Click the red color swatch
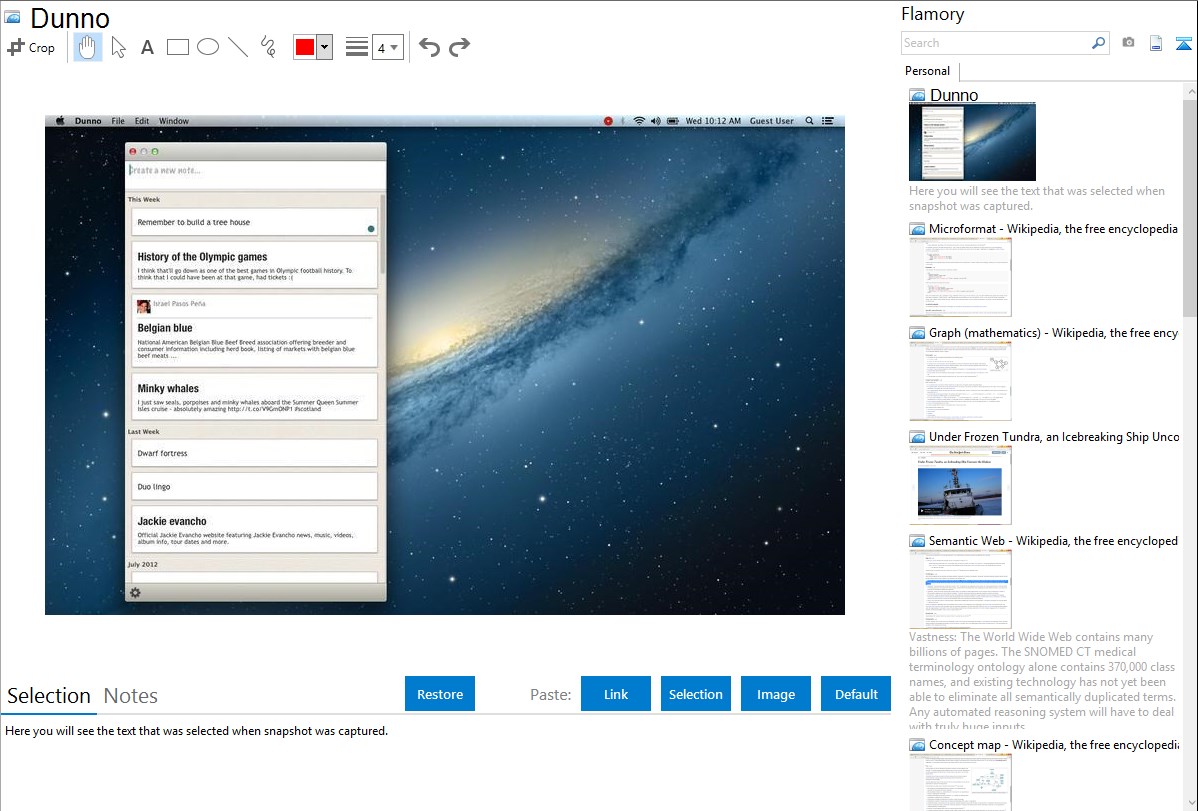 click(305, 47)
